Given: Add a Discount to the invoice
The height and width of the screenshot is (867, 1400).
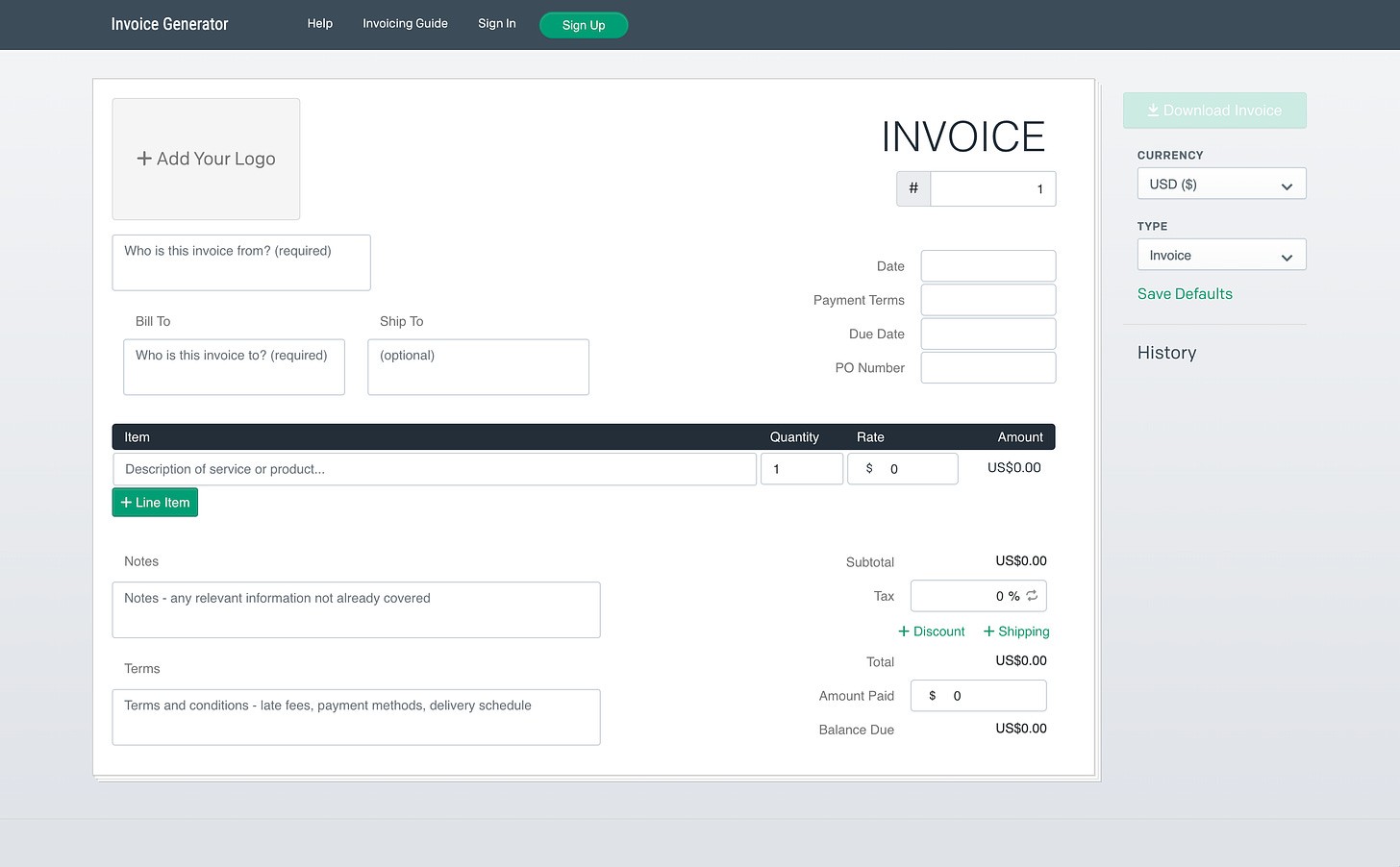Looking at the screenshot, I should pyautogui.click(x=931, y=632).
